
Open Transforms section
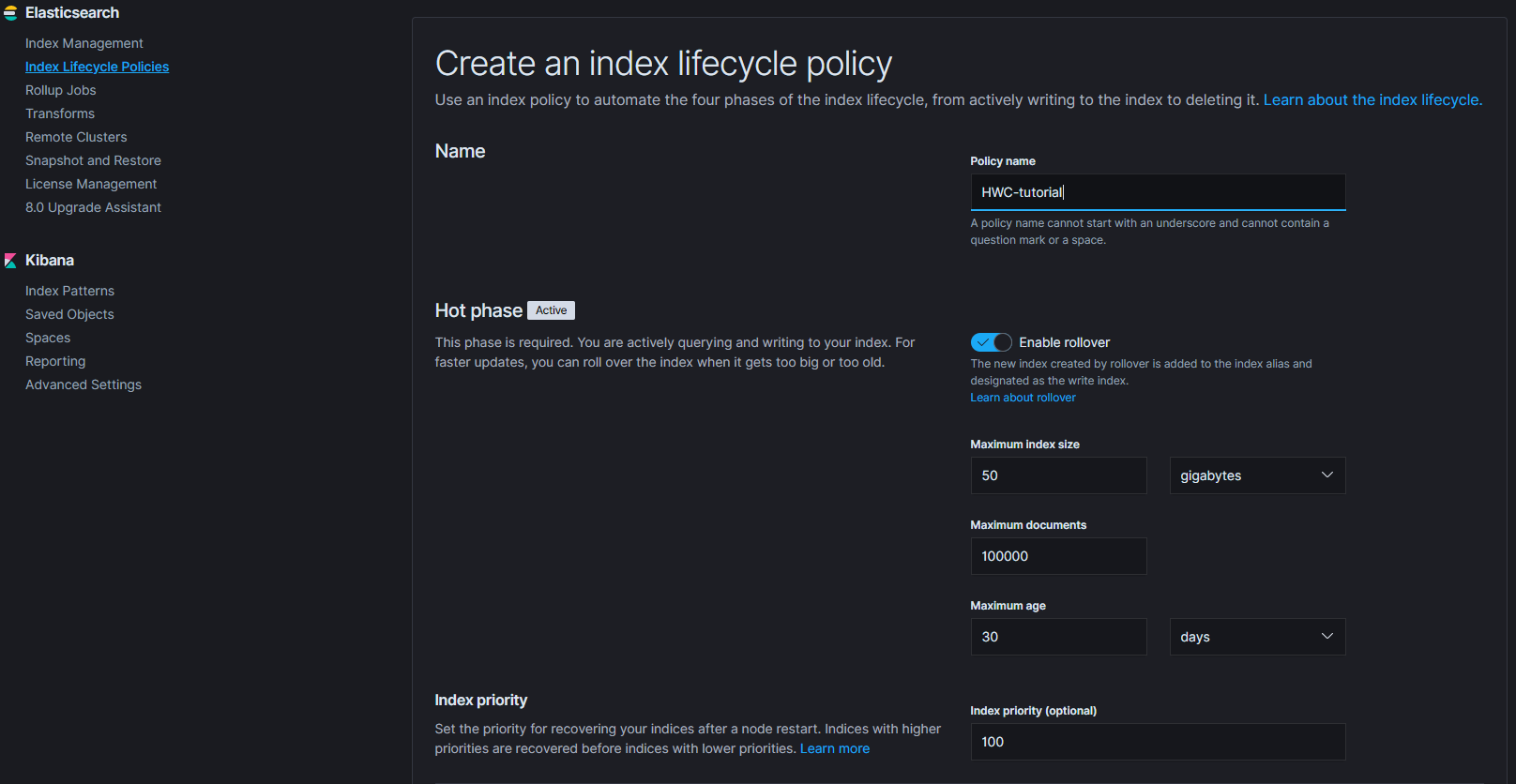pos(59,113)
